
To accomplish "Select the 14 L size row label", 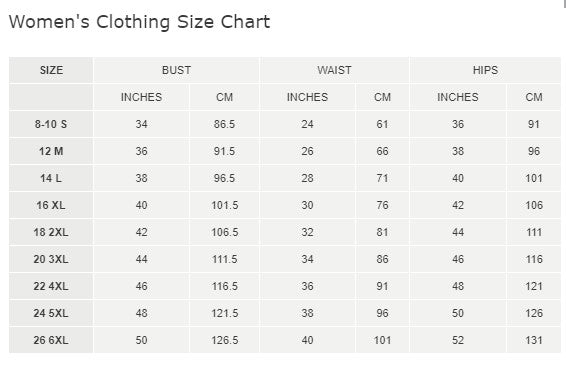I will 51,178.
